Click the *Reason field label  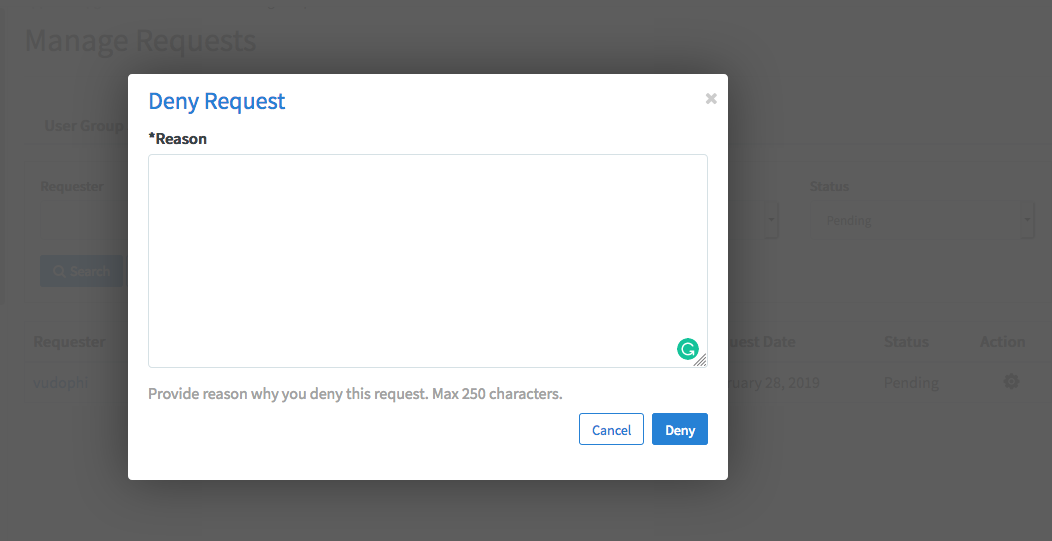[x=178, y=139]
